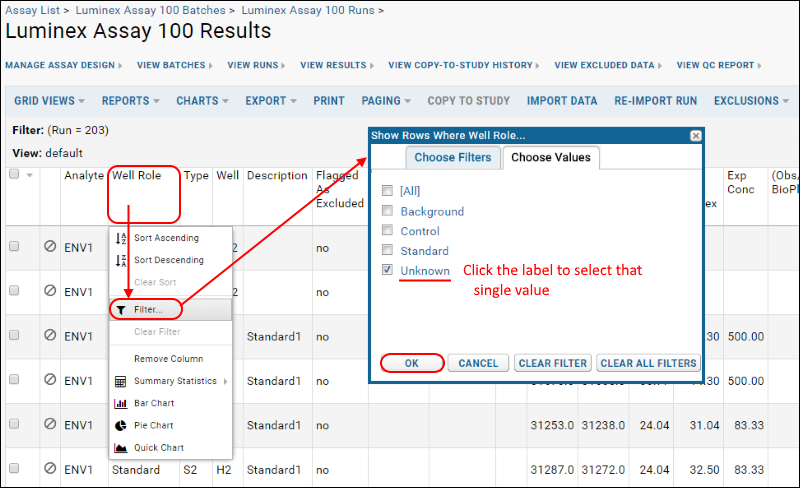This screenshot has width=800, height=488.
Task: Click the Clear All Filters button
Action: [x=648, y=363]
